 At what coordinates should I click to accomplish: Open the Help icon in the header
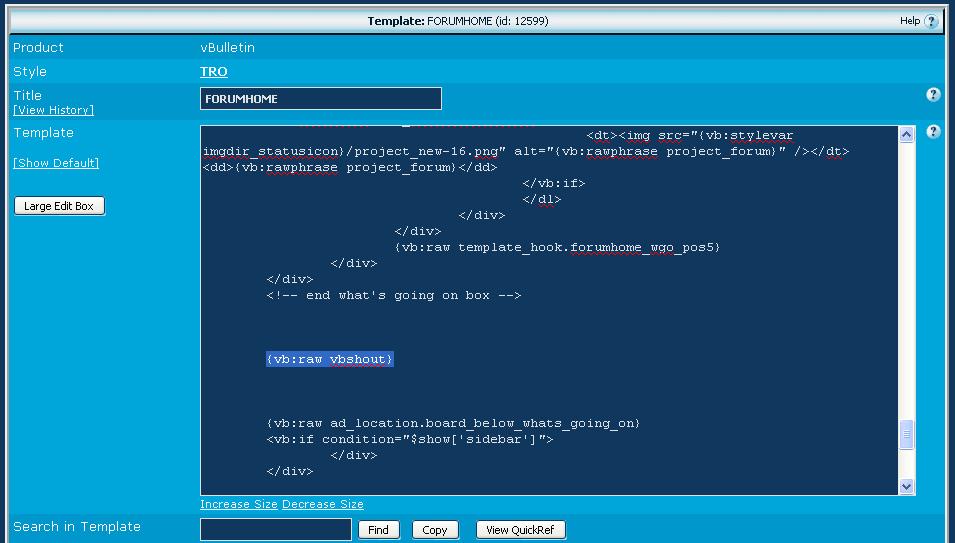(931, 21)
